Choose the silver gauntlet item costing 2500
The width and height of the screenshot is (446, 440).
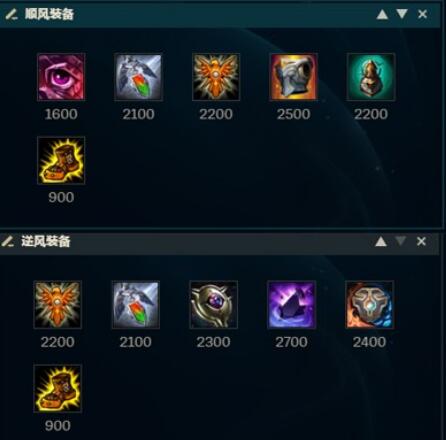pos(293,77)
